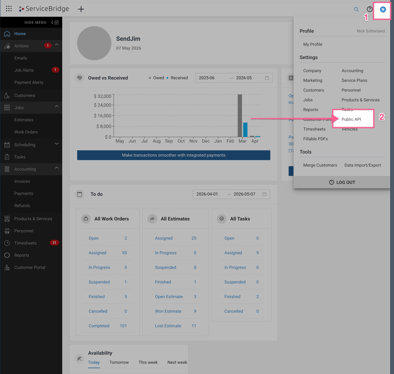394x374 pixels.
Task: Select the Today availability tab
Action: (x=94, y=362)
